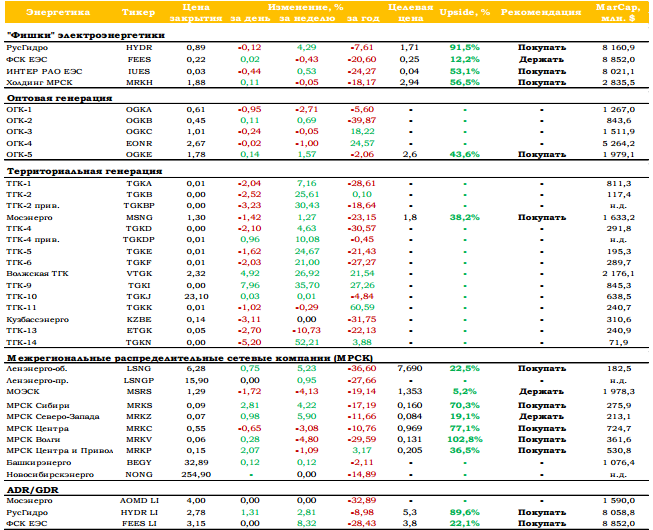
Task: Select the 254,90 closing price cell
Action: pyautogui.click(x=196, y=475)
